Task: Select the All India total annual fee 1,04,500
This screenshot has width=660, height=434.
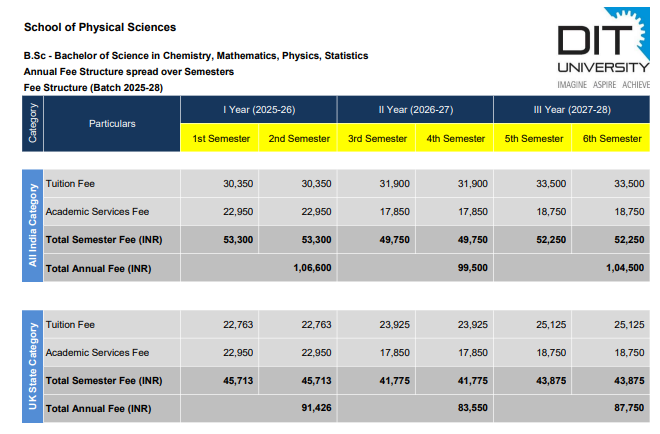Action: tap(622, 268)
